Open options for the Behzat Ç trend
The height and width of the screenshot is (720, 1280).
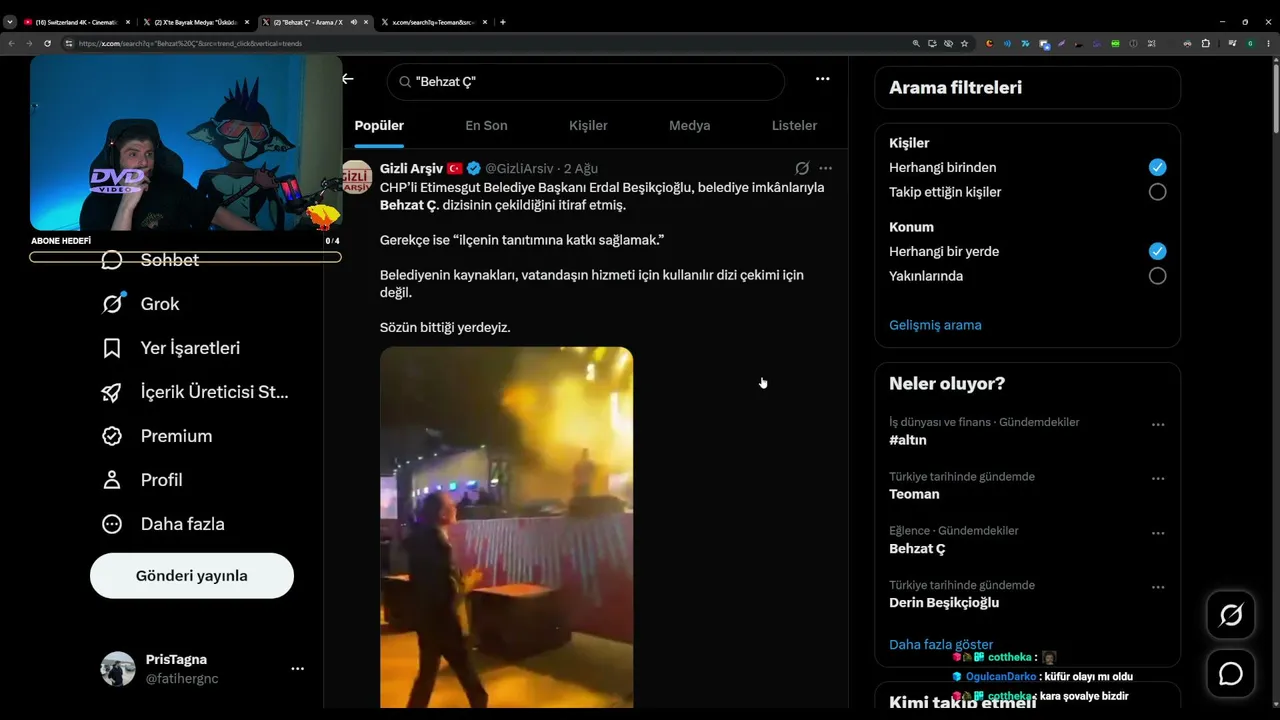[x=1158, y=533]
